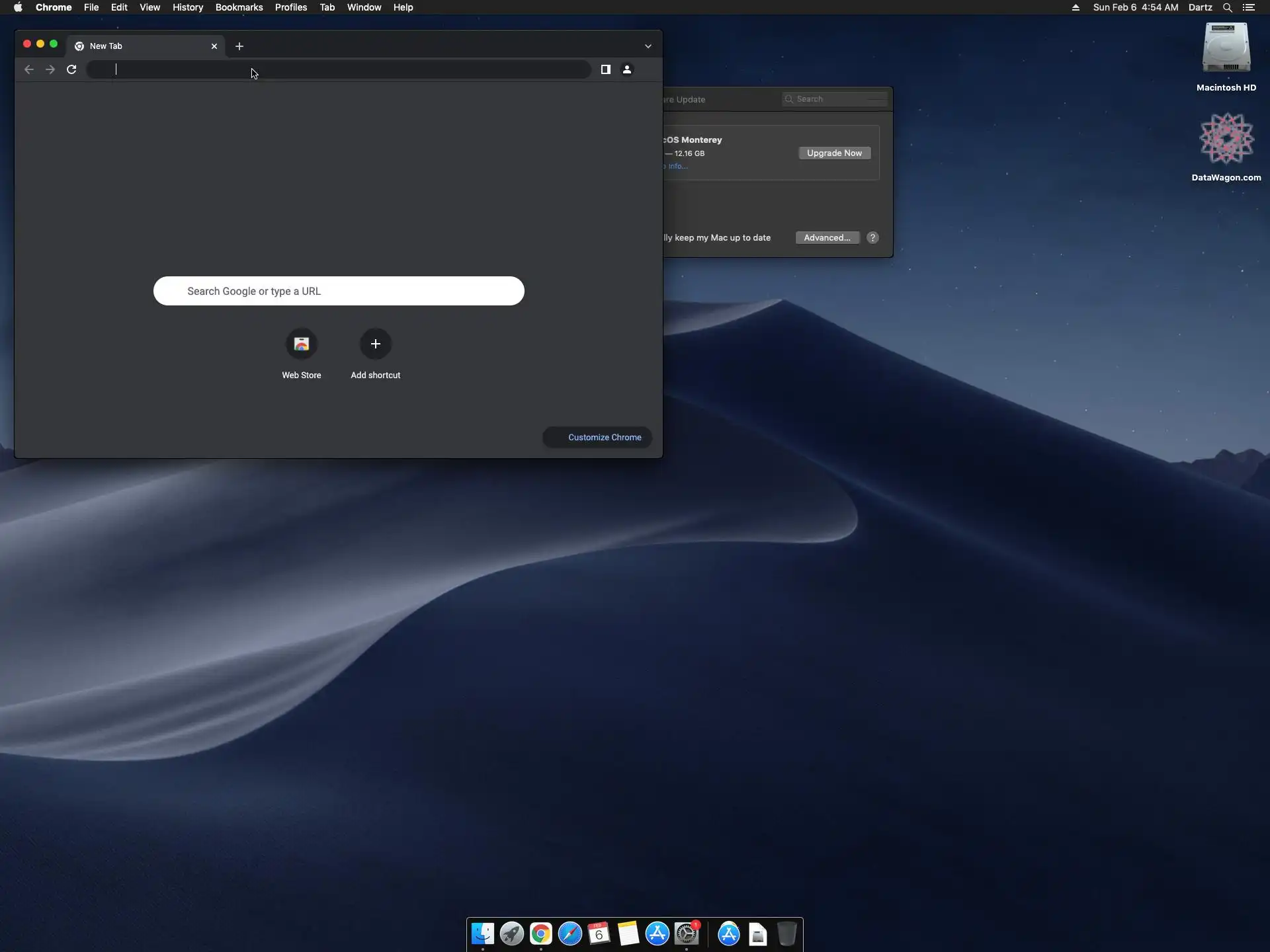Open Spotlight search in menu bar
1270x952 pixels.
tap(1227, 7)
